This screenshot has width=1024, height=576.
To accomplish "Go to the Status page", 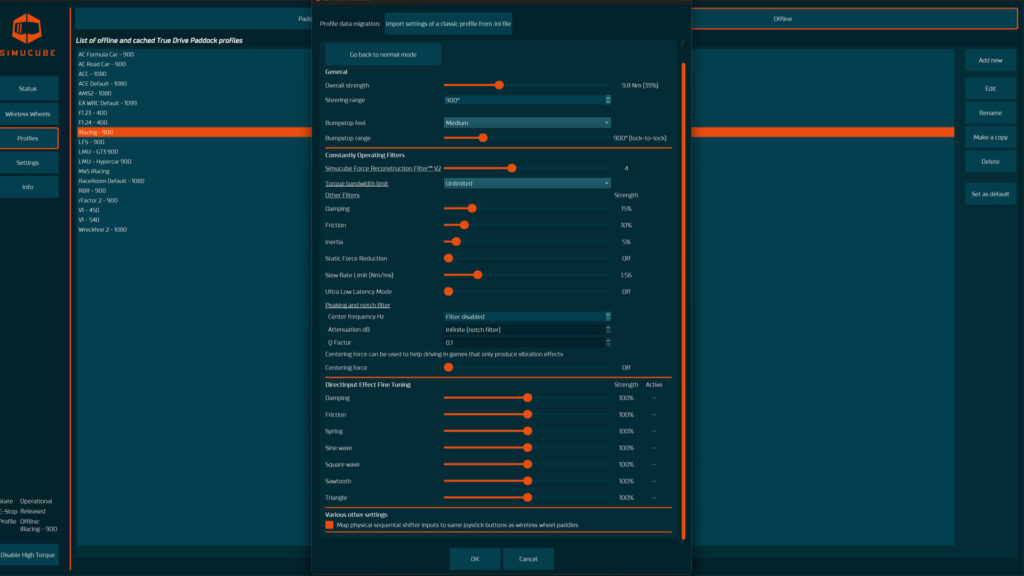I will tap(28, 89).
